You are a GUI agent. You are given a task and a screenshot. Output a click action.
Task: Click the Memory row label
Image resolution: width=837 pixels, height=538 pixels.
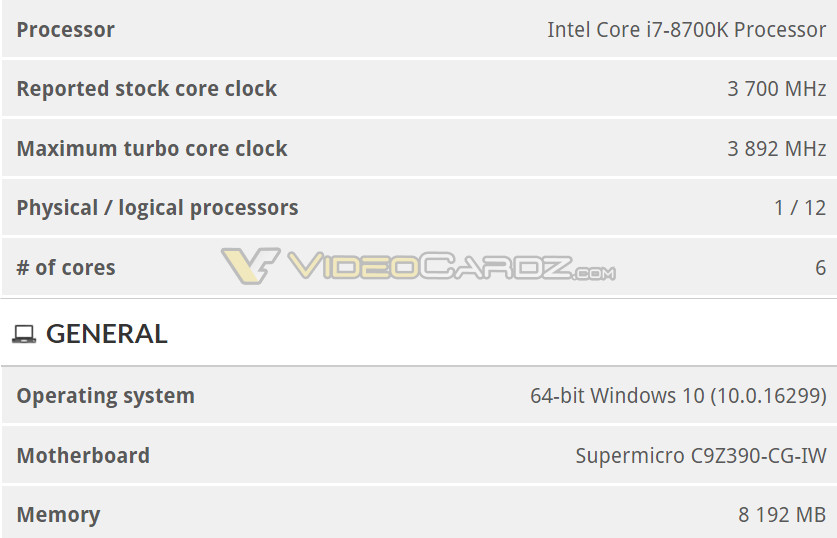[x=58, y=515]
